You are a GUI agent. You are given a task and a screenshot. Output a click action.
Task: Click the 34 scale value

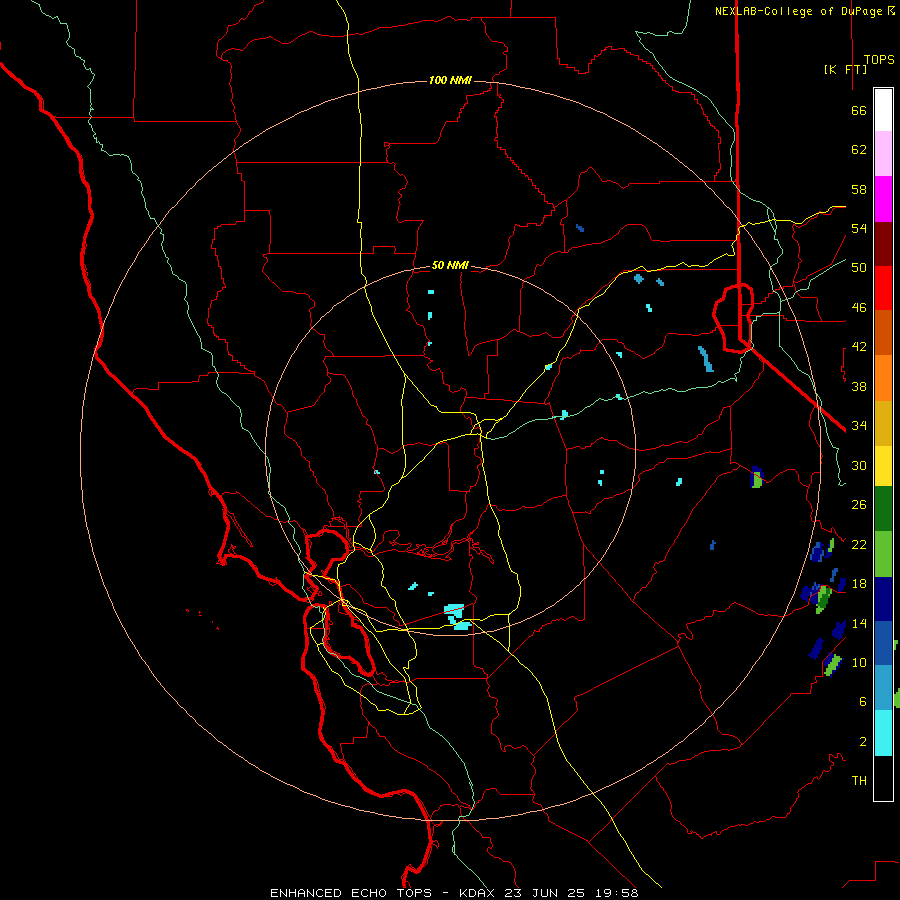tap(859, 425)
